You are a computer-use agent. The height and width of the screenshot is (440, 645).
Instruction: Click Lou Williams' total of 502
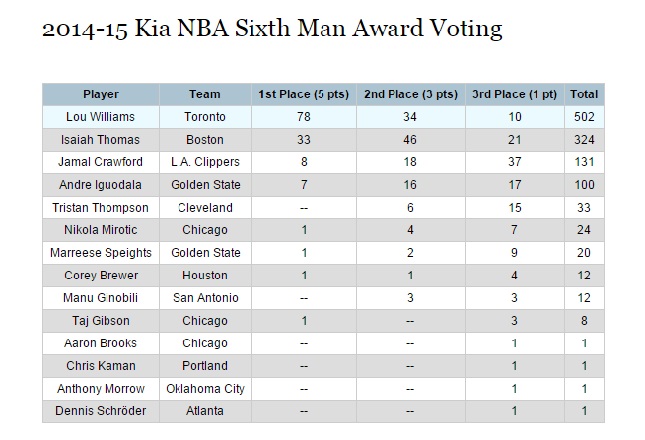(x=583, y=117)
